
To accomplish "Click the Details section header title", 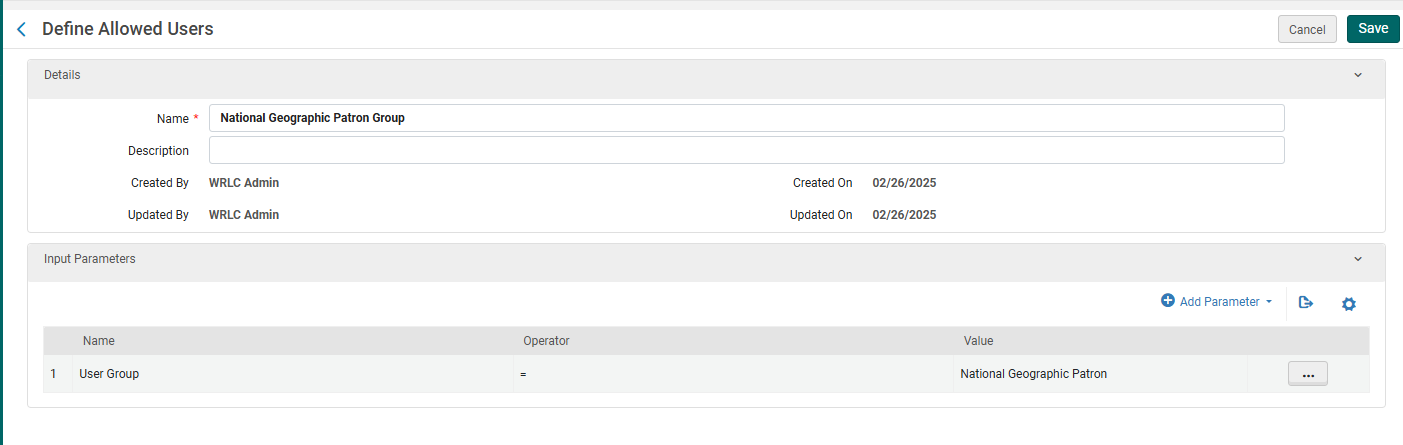I will click(x=62, y=75).
